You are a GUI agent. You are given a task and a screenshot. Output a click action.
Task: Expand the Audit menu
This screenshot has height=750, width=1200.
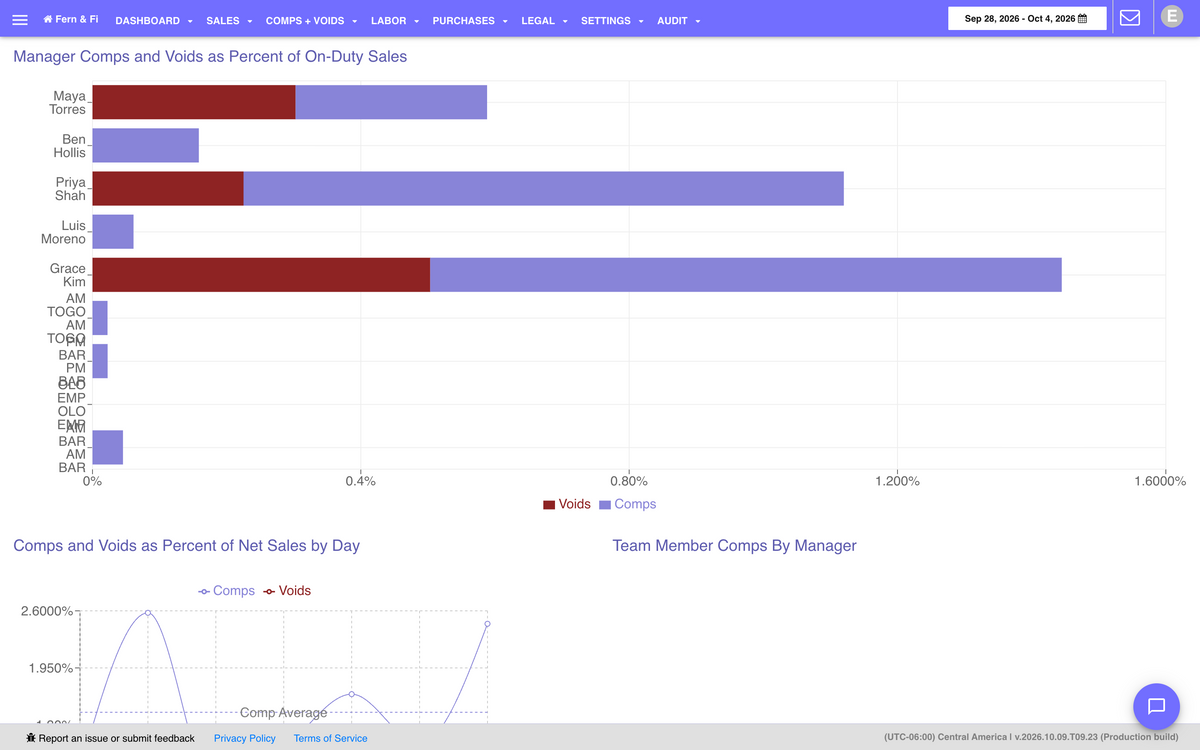[x=678, y=21]
